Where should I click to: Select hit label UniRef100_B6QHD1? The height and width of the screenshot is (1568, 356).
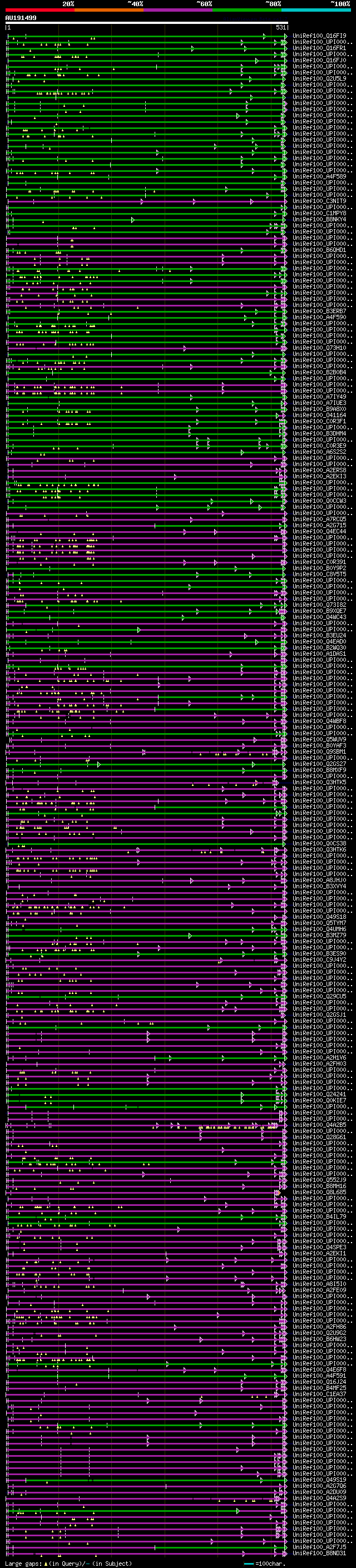319,250
